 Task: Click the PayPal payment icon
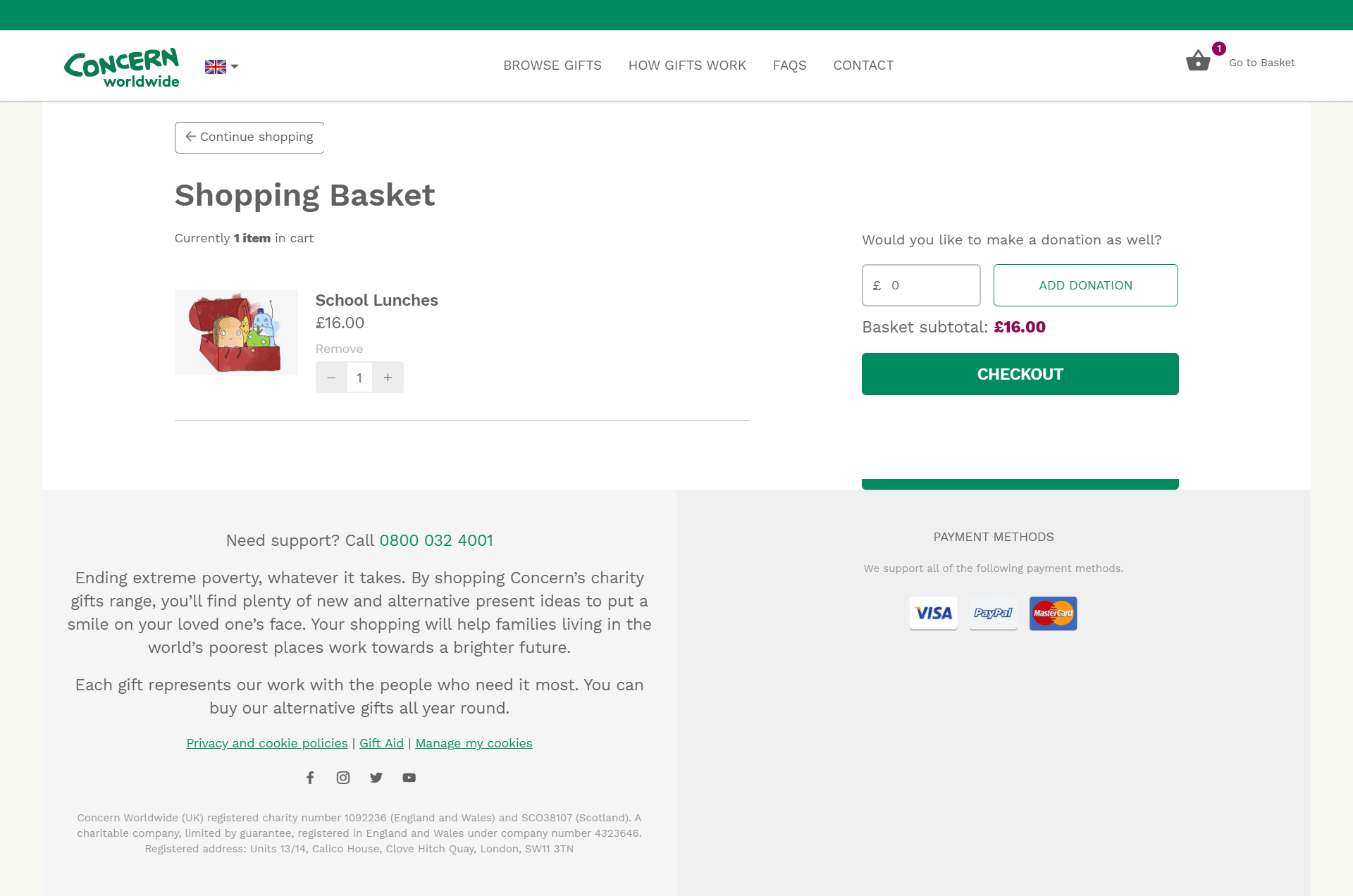pyautogui.click(x=993, y=613)
